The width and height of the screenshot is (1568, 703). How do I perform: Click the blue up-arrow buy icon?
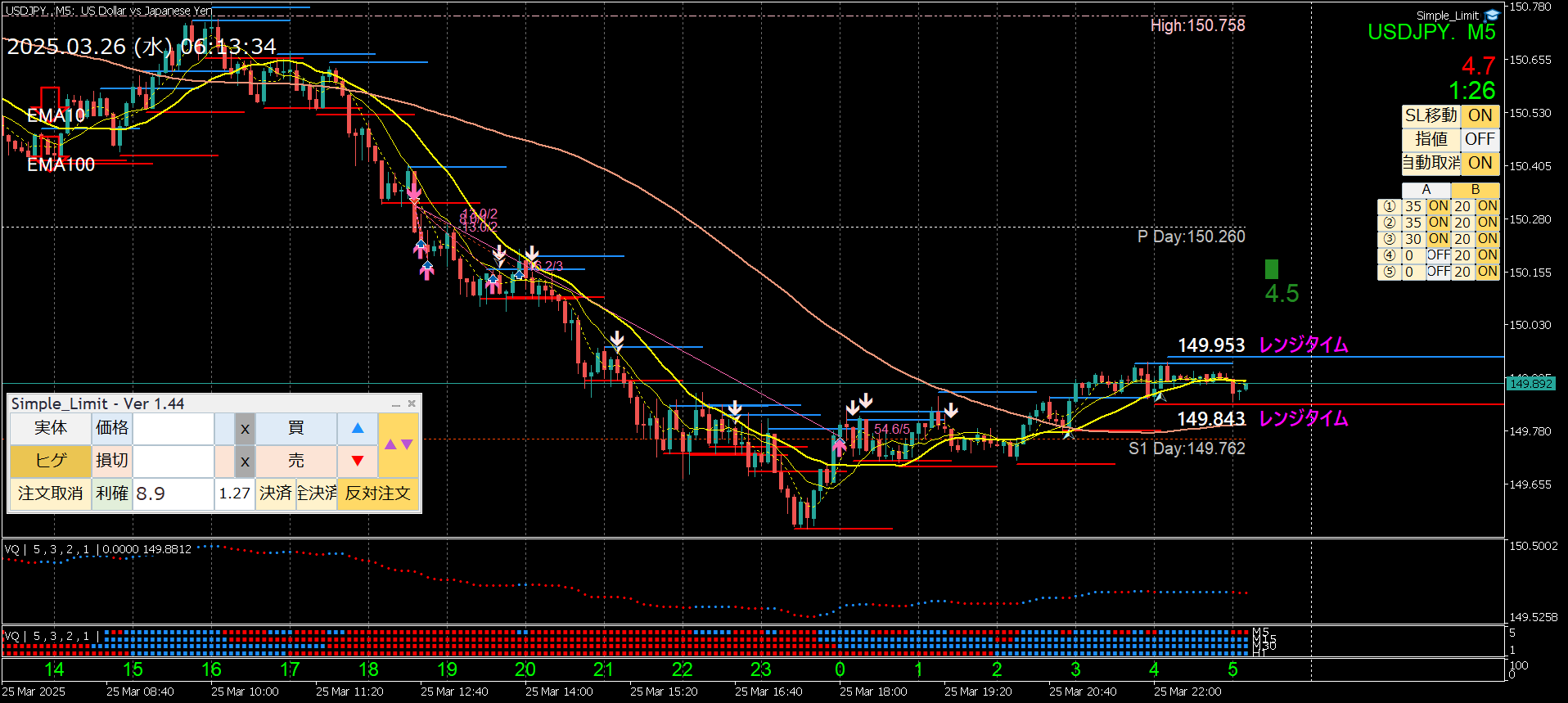358,428
